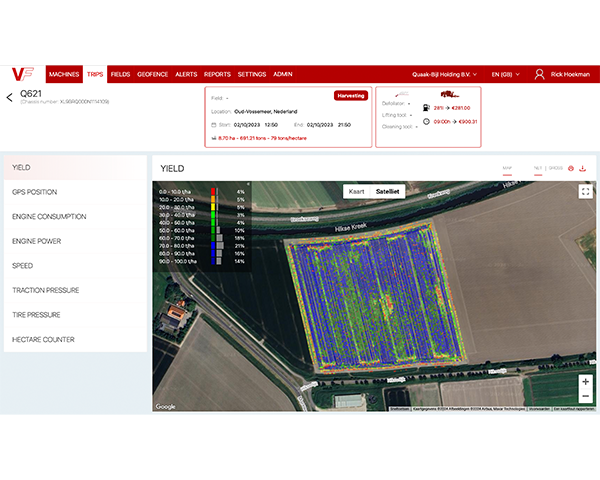Viewport: 600px width, 480px height.
Task: Click the Google logo on the map
Action: 165,407
